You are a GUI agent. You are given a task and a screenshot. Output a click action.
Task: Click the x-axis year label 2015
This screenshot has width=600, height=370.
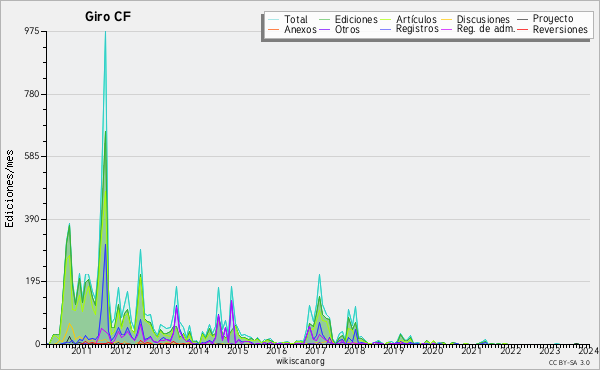point(238,350)
